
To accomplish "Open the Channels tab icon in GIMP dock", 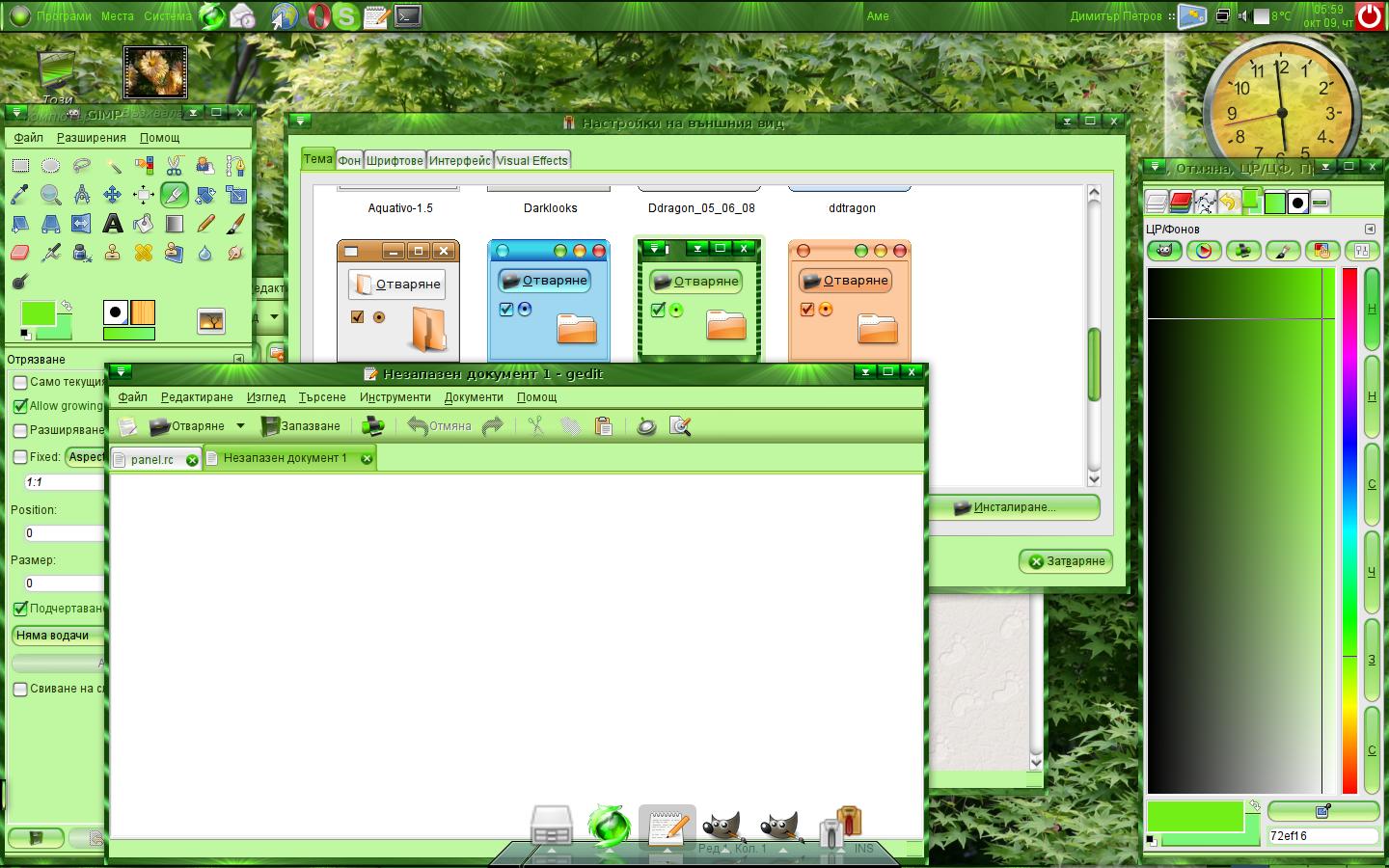I will 1181,202.
